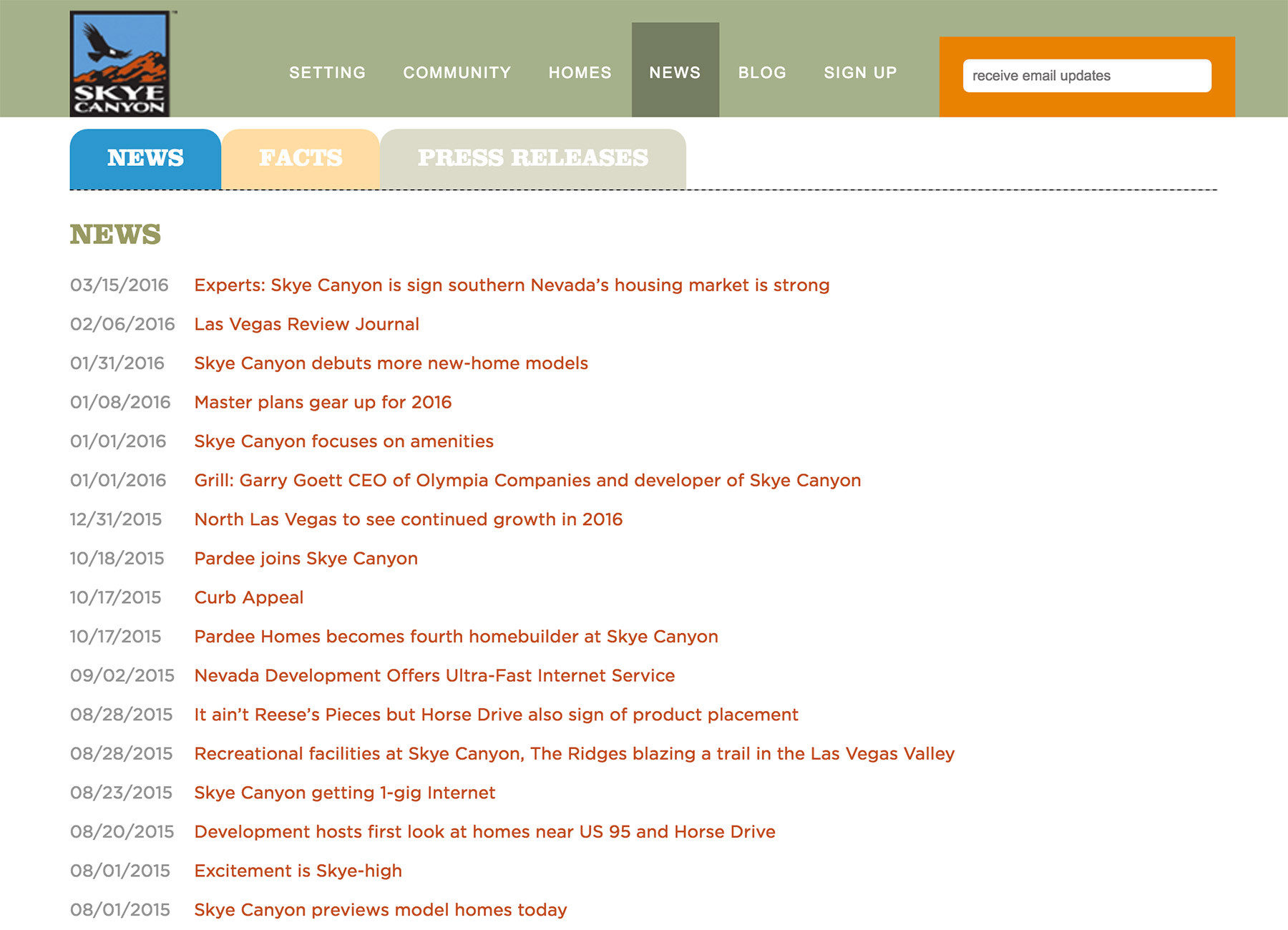This screenshot has height=930, width=1288.
Task: Click the receive email updates field
Action: [1086, 76]
